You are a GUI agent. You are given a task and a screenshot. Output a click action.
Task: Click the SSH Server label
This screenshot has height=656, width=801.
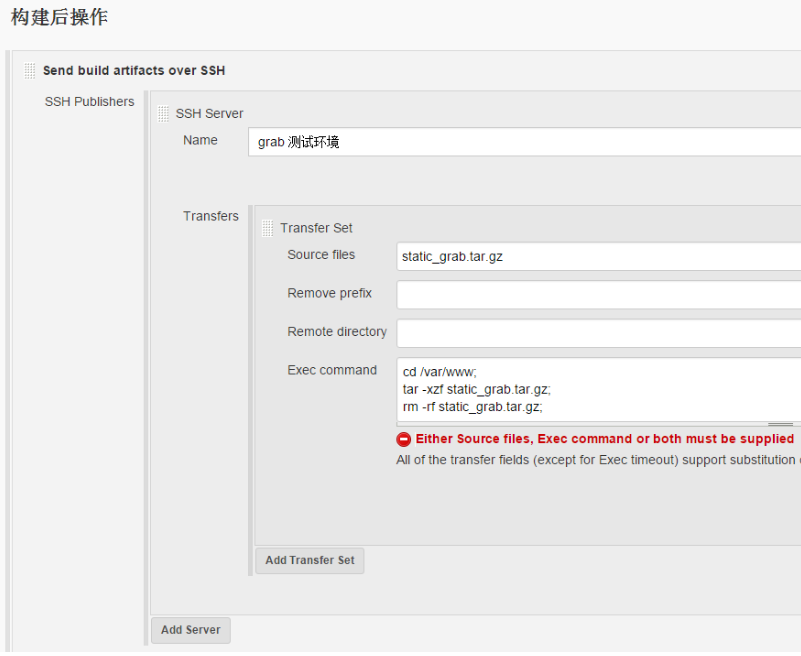pos(209,113)
